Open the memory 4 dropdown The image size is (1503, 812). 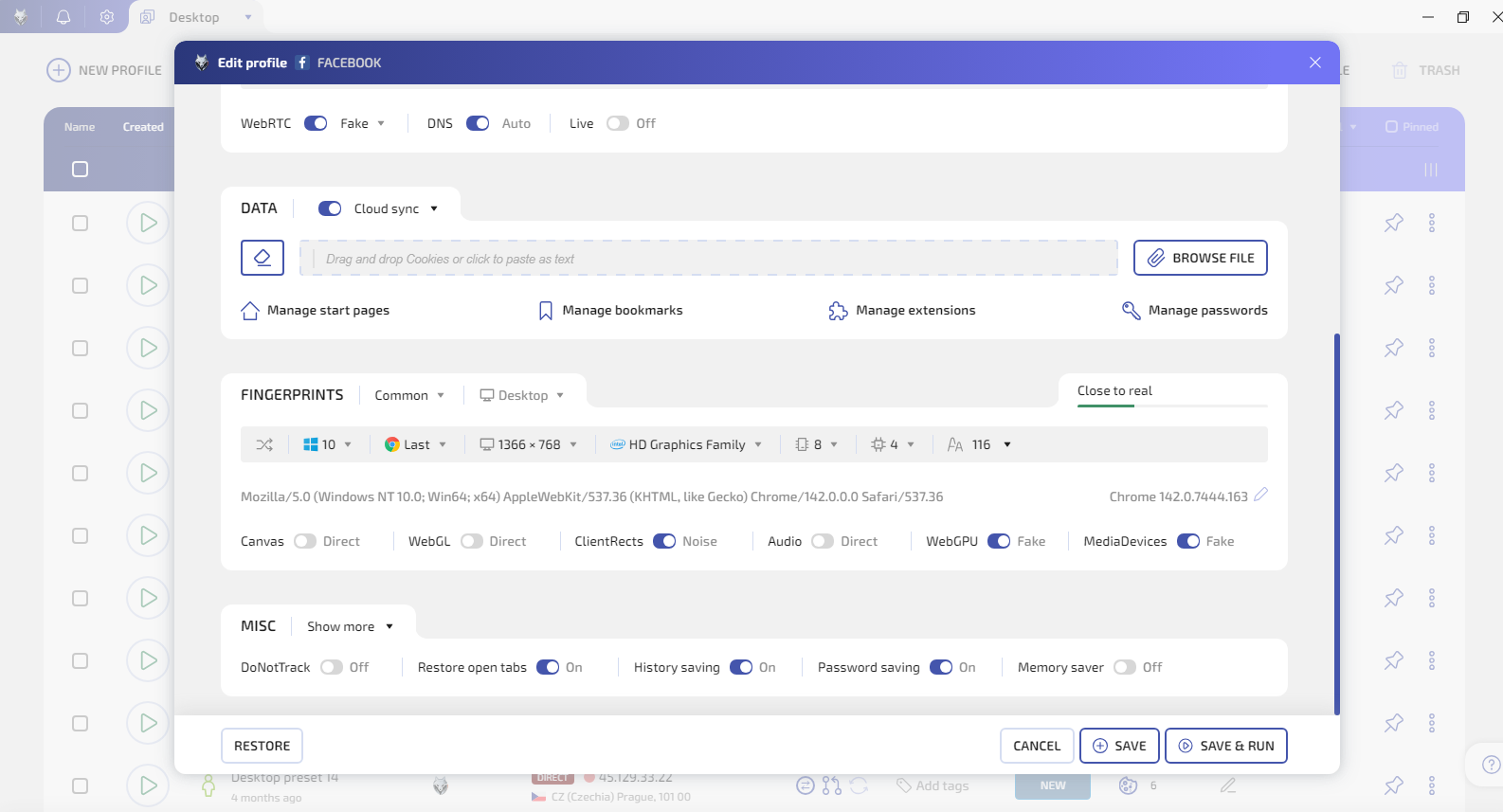(x=893, y=444)
